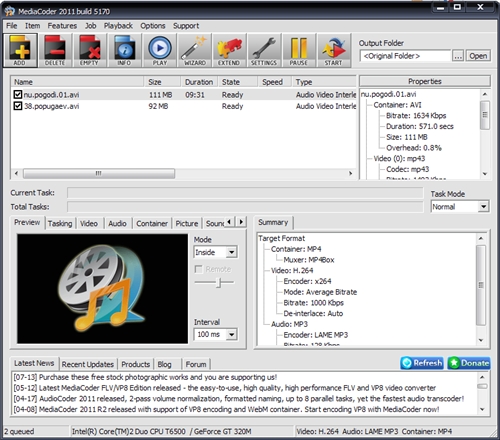
Task: Switch to the Tasking tab
Action: (60, 223)
